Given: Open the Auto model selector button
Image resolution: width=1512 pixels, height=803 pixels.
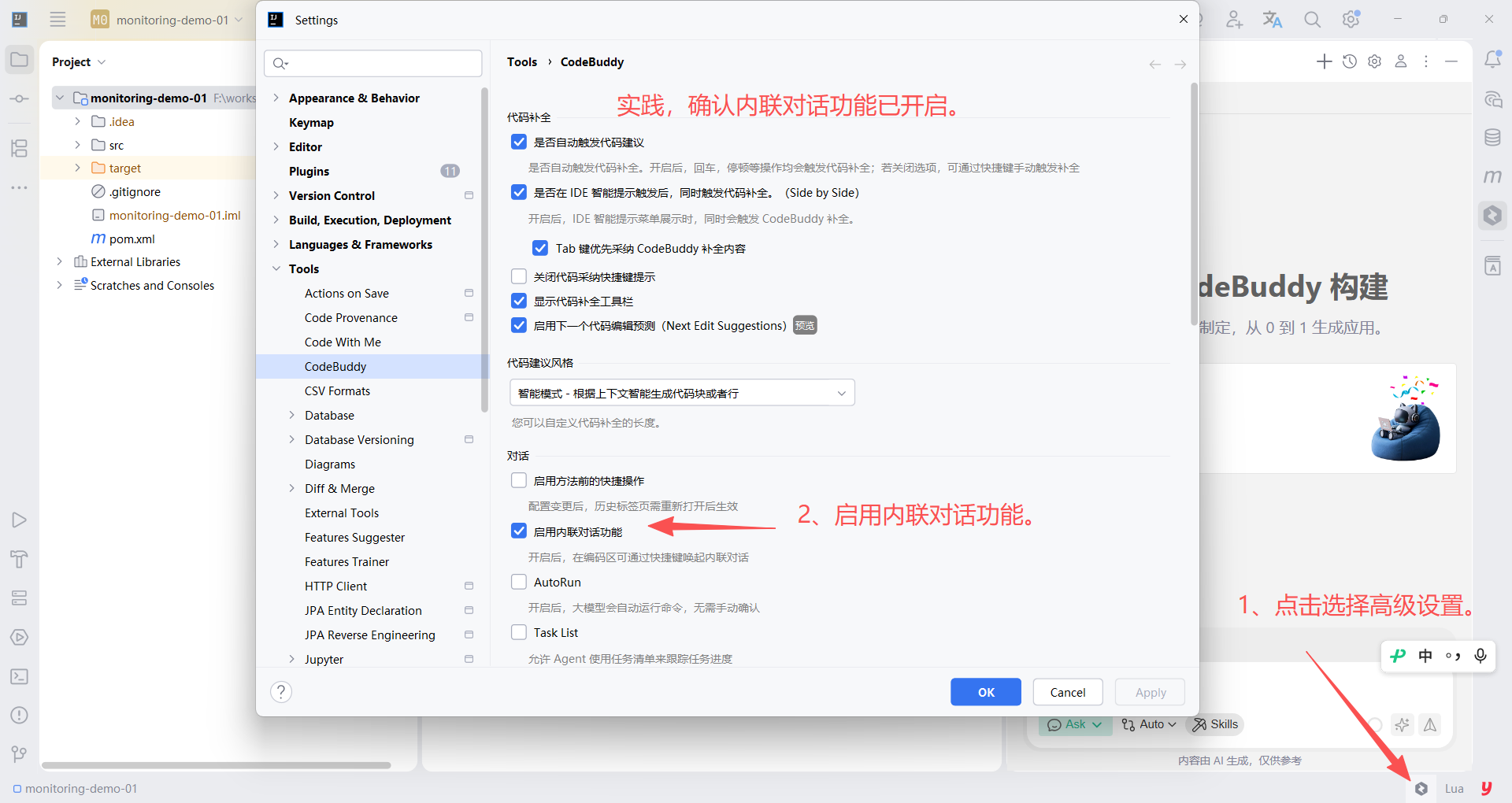Looking at the screenshot, I should (x=1149, y=724).
